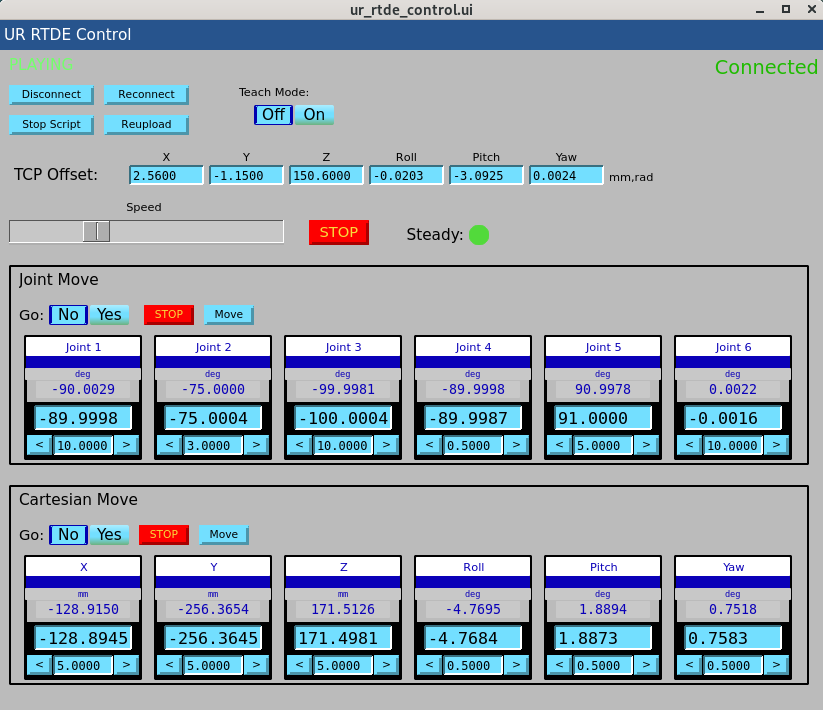The width and height of the screenshot is (823, 710).
Task: Decrement Joint 2 with its left arrow
Action: 170,445
